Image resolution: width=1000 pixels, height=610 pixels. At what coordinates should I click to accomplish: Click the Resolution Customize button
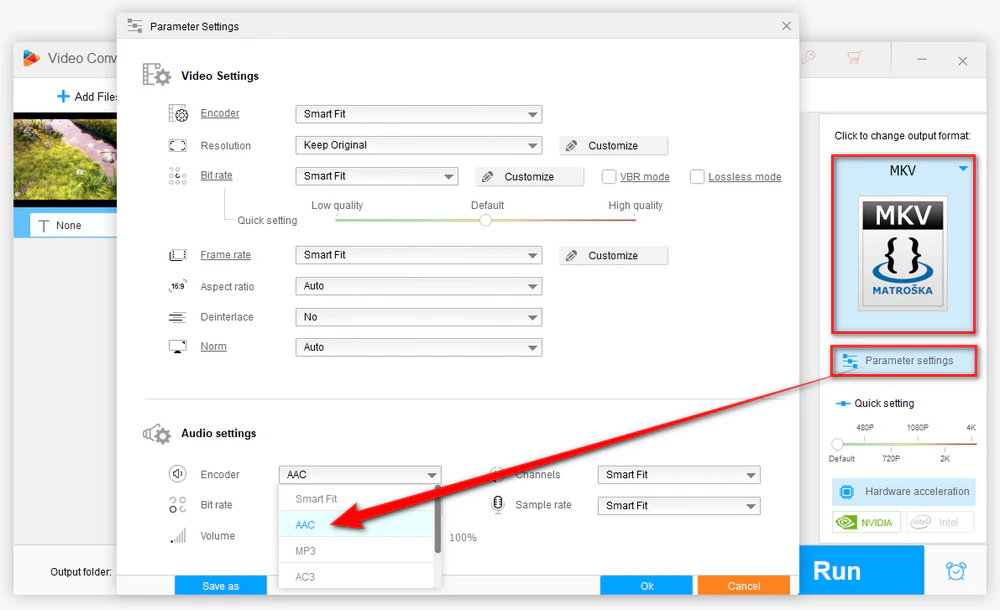[614, 145]
